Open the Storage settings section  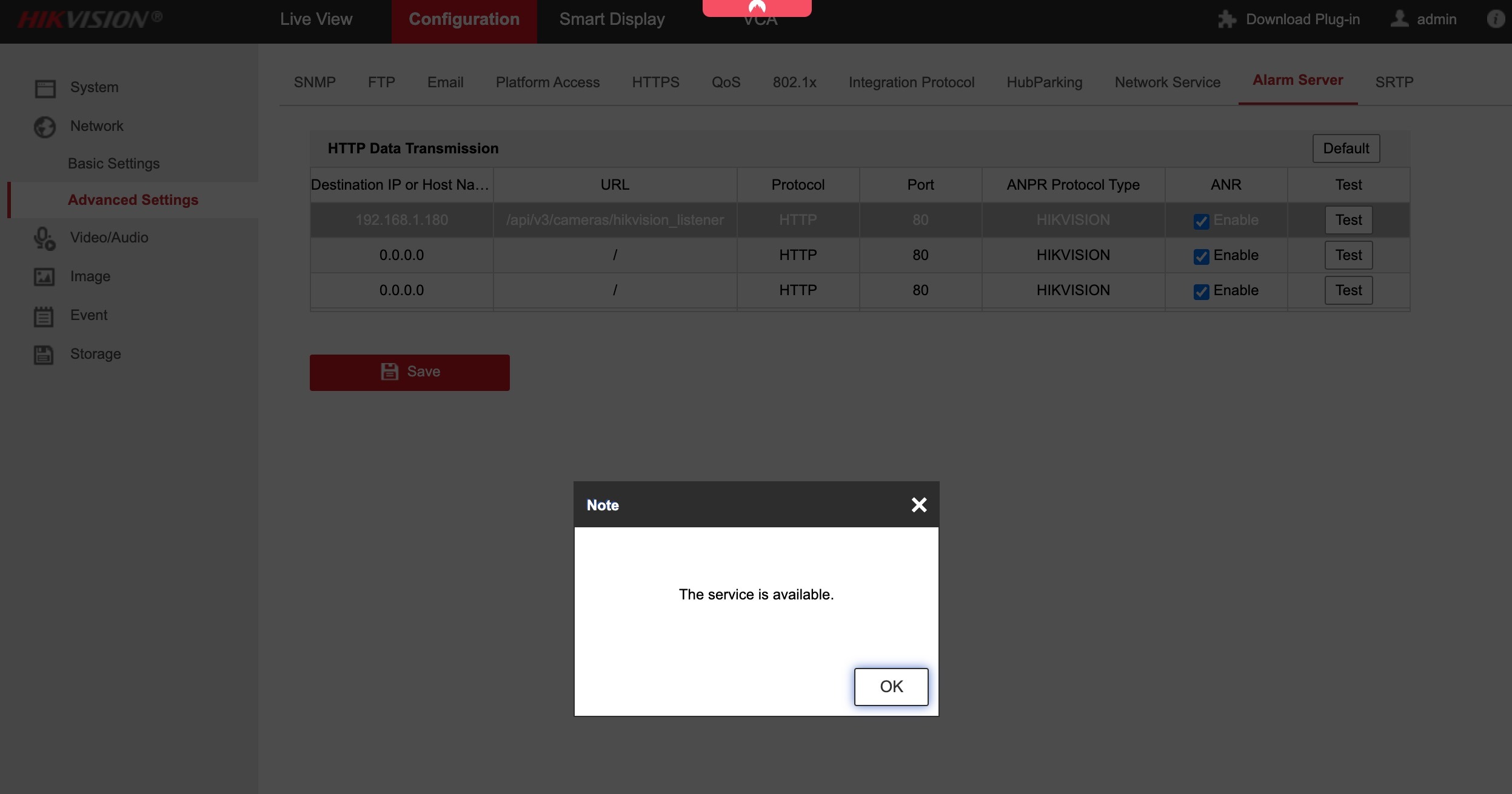pyautogui.click(x=95, y=354)
